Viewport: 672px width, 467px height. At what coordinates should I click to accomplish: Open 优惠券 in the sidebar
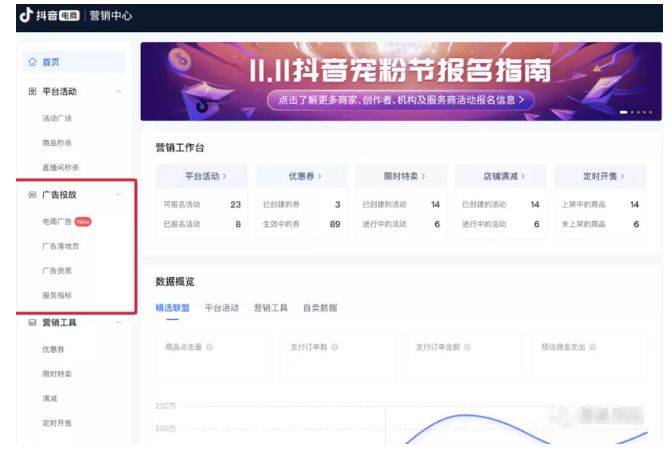click(53, 349)
